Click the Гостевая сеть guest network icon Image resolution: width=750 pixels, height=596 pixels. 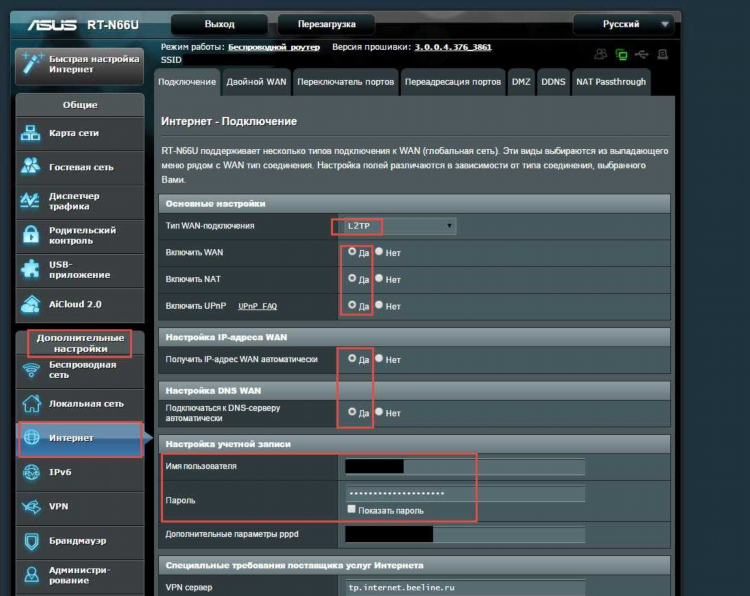click(x=31, y=166)
